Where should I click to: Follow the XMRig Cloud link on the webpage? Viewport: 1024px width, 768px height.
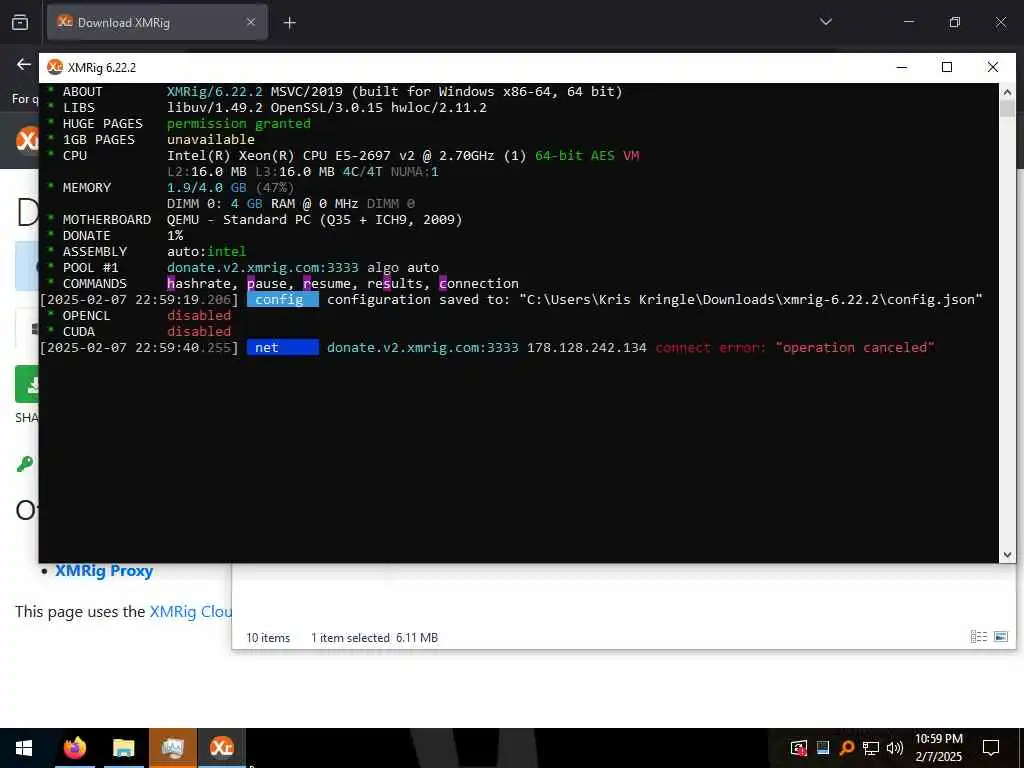pos(191,612)
